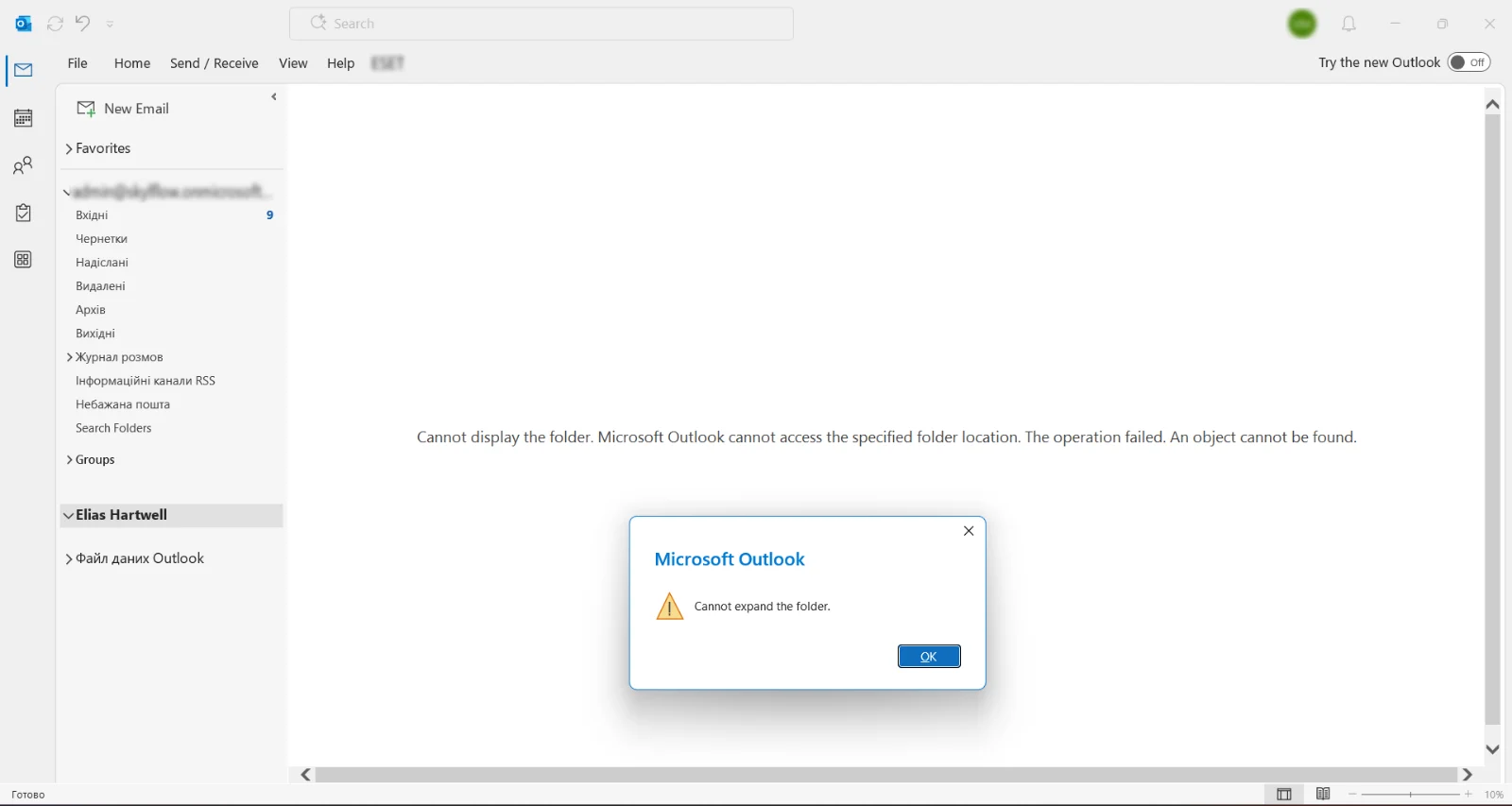The height and width of the screenshot is (806, 1512).
Task: Click the green account avatar
Action: click(x=1302, y=24)
